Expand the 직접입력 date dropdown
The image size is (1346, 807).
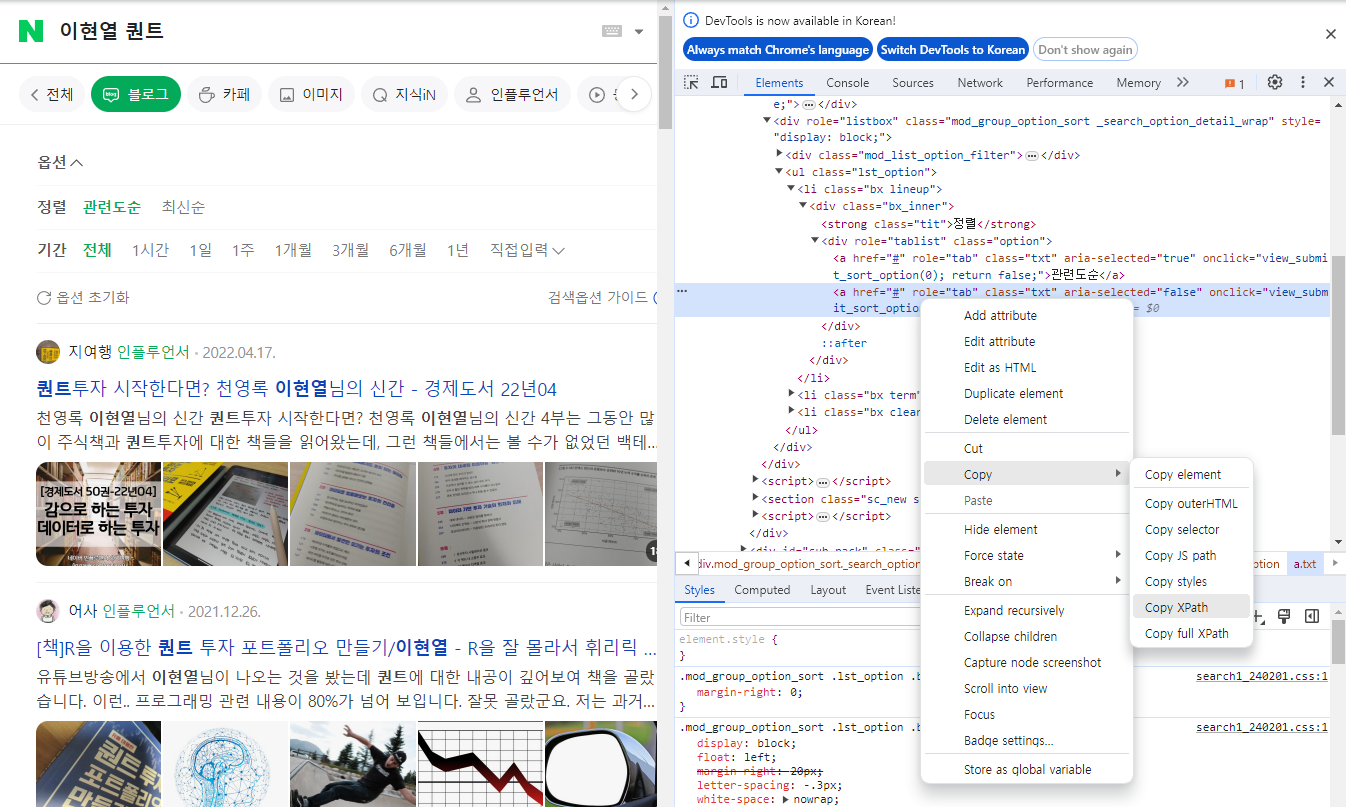pyautogui.click(x=527, y=250)
